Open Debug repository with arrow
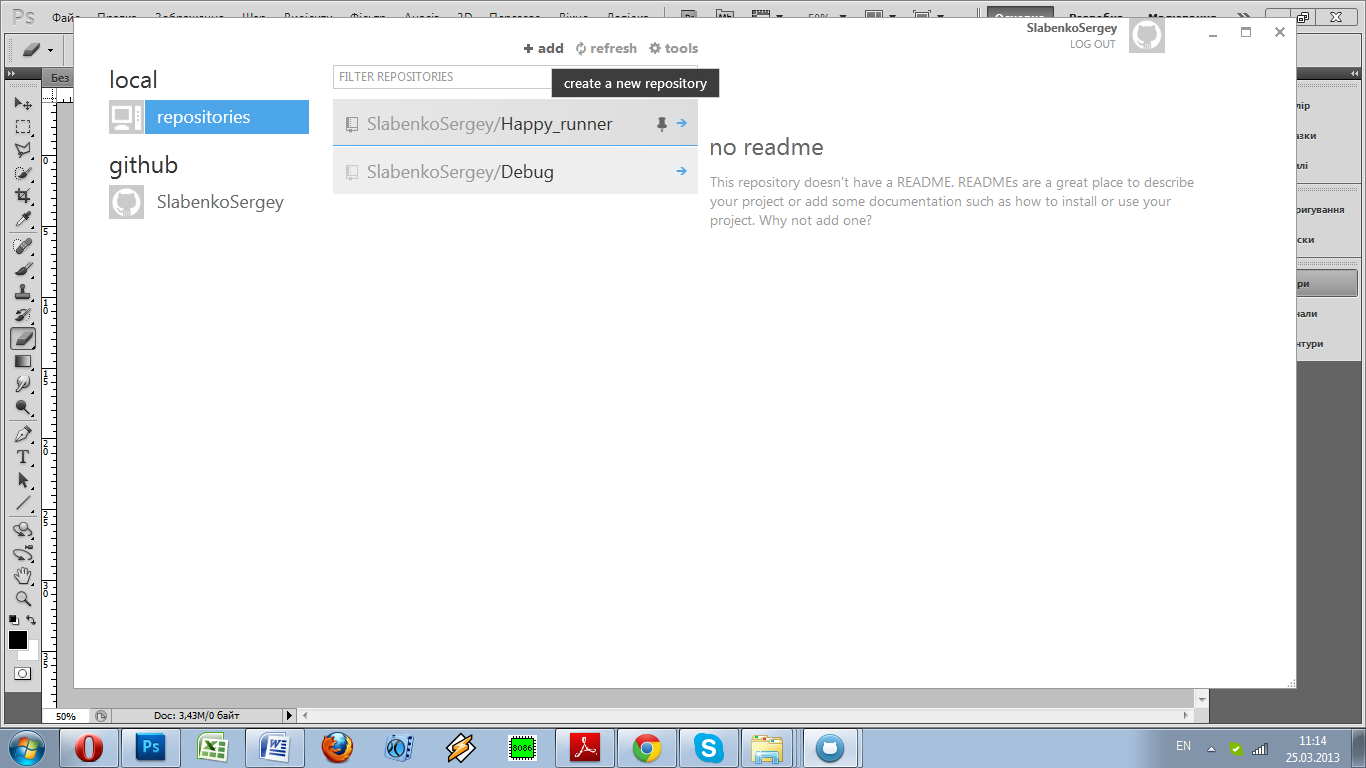The width and height of the screenshot is (1366, 768). click(682, 171)
